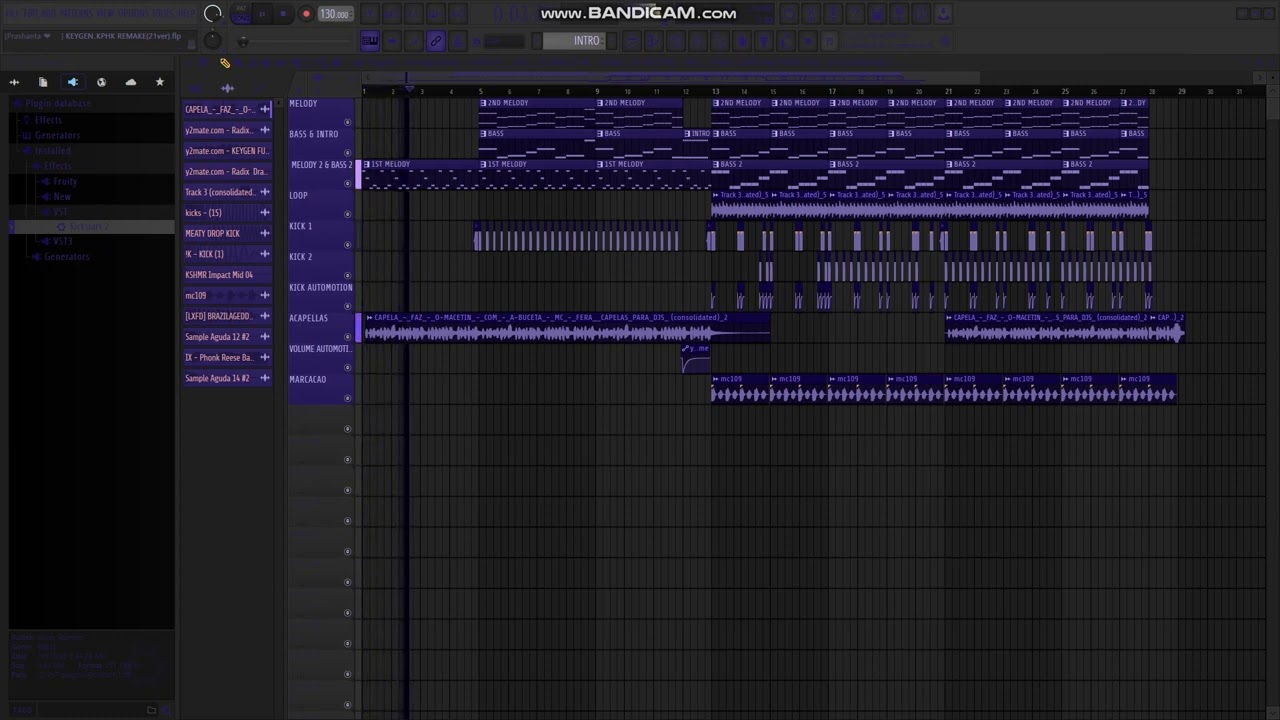The width and height of the screenshot is (1280, 720).
Task: Open the globe online library tab
Action: [101, 82]
